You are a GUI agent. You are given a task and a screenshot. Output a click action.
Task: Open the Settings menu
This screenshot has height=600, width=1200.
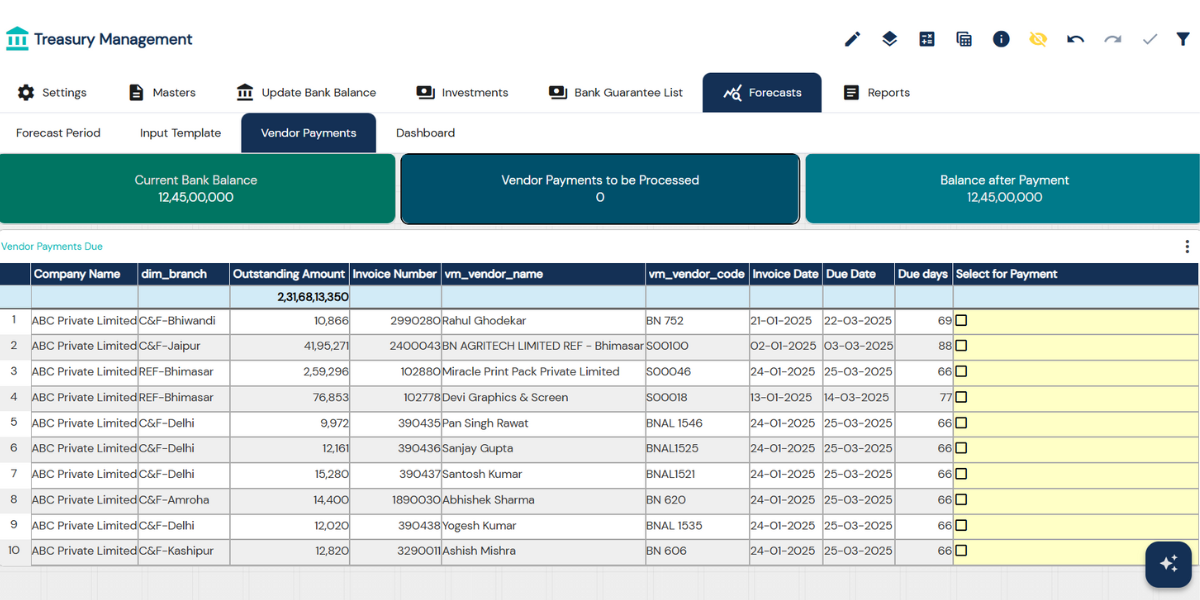click(x=53, y=93)
